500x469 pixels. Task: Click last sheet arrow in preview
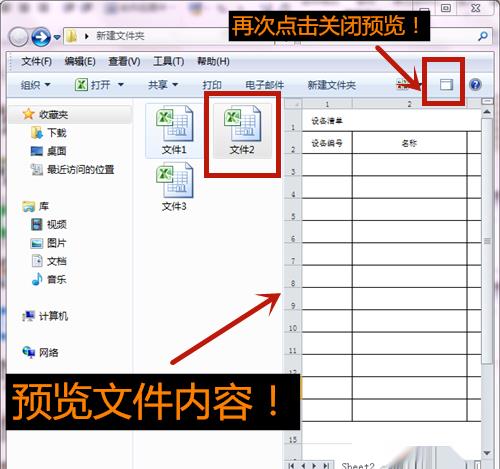pyautogui.click(x=326, y=465)
